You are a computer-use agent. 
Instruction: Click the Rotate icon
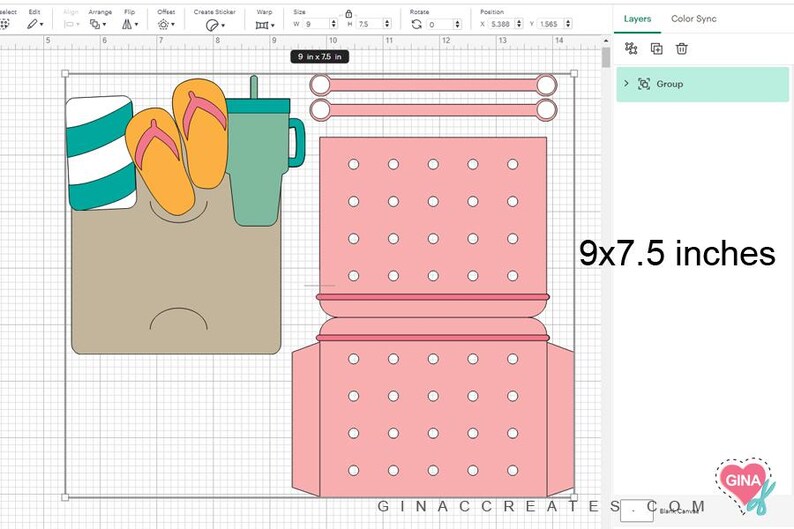pos(416,24)
